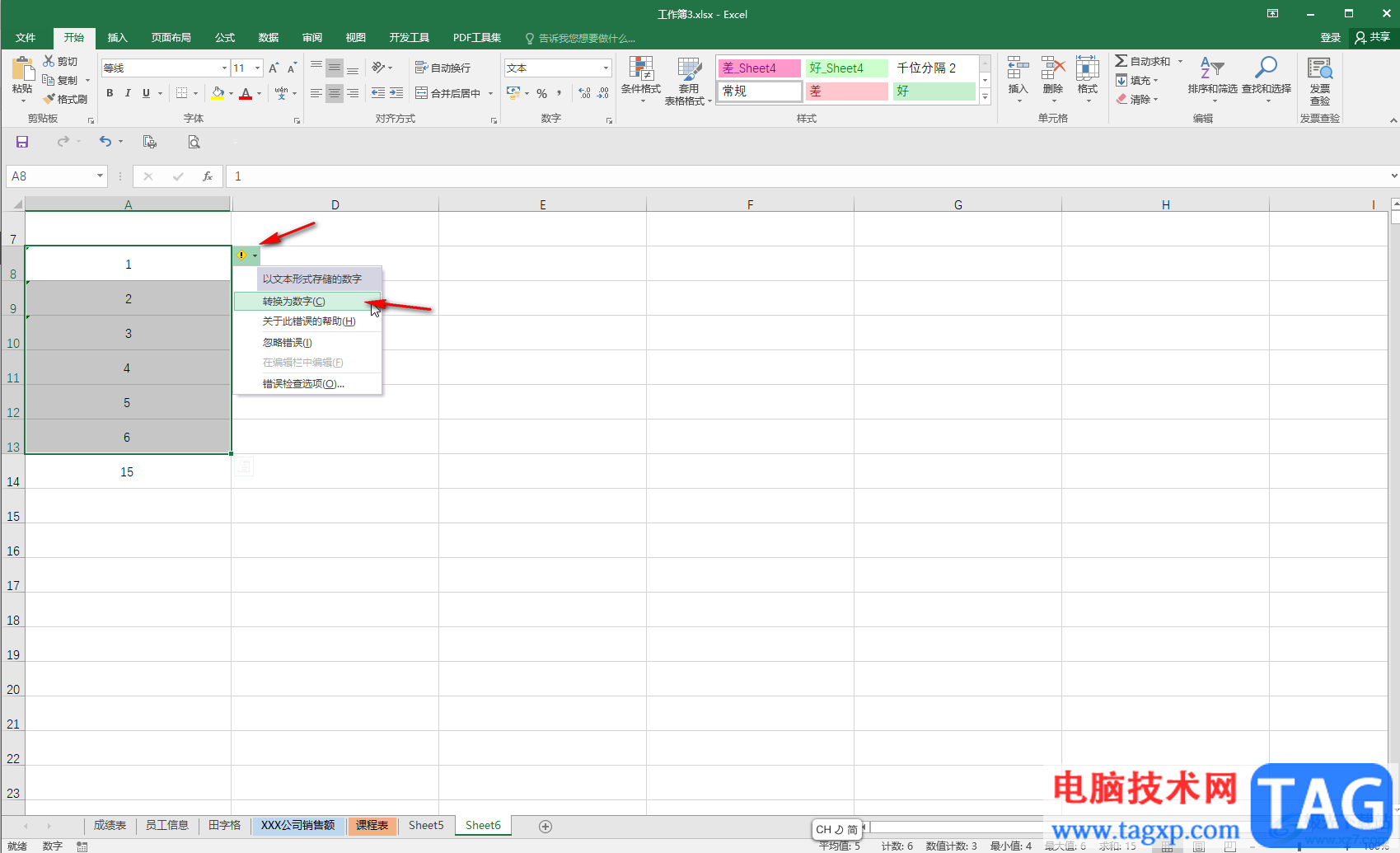Click the insert function fx icon
Viewport: 1400px width, 853px height.
tap(208, 176)
